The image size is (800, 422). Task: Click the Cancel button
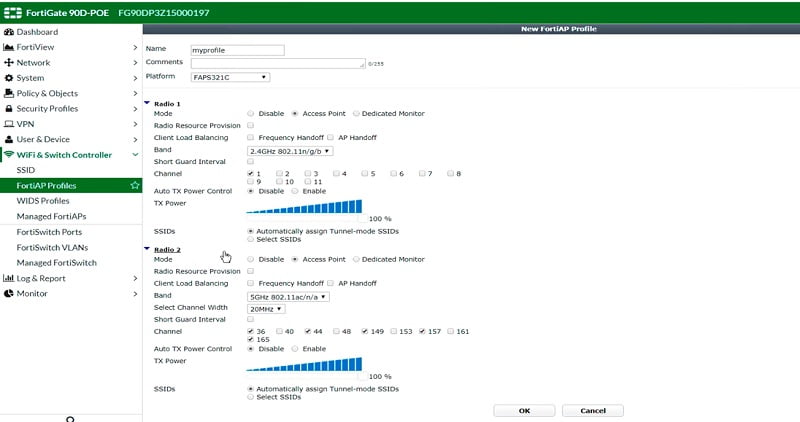pyautogui.click(x=593, y=410)
